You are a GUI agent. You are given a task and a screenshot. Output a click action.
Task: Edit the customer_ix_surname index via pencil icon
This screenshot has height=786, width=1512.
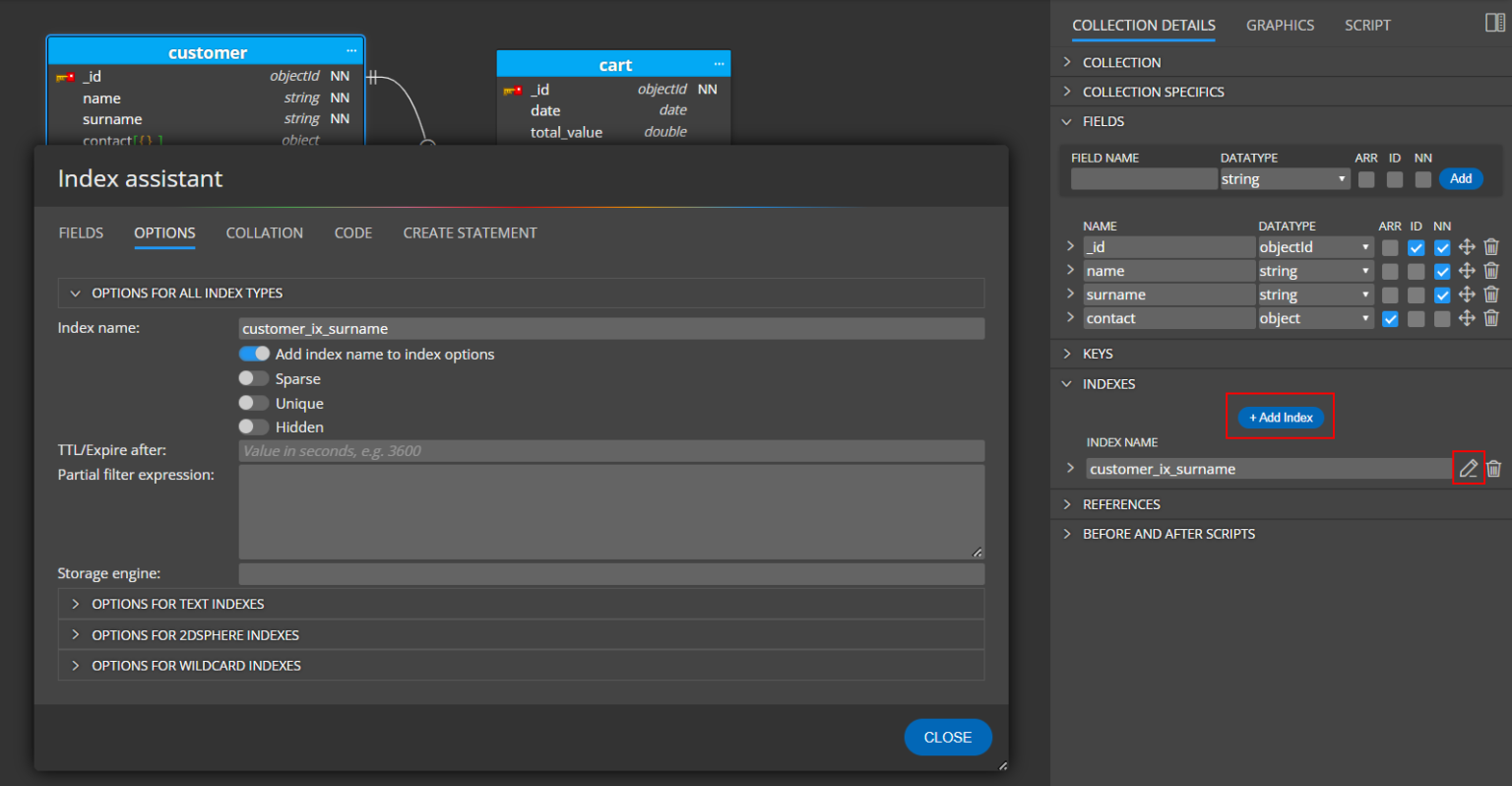[x=1469, y=468]
